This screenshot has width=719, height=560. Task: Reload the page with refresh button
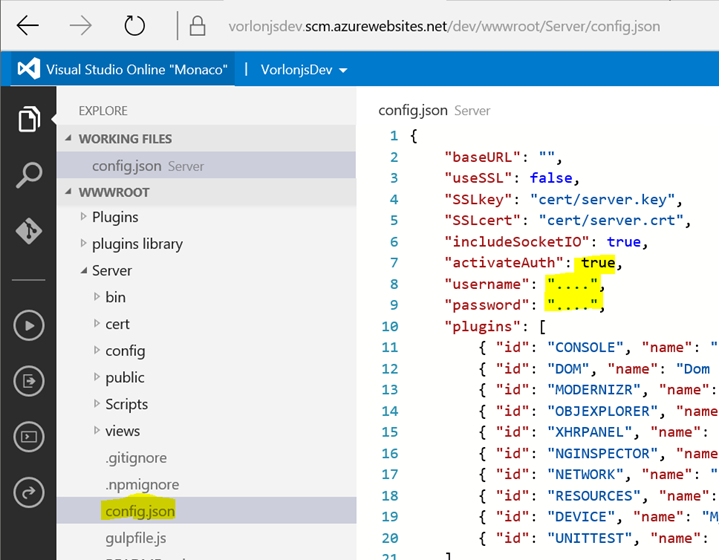(134, 26)
